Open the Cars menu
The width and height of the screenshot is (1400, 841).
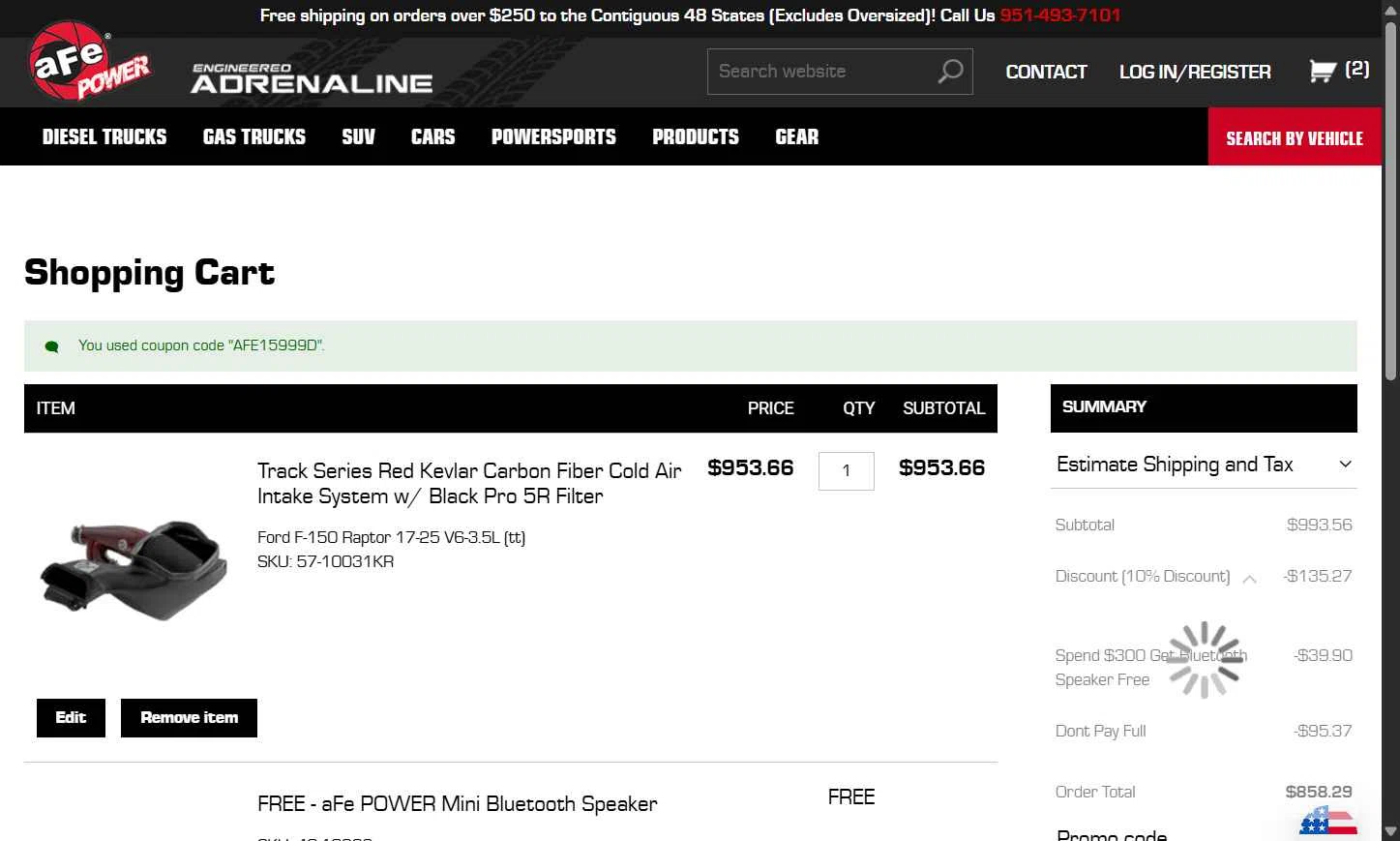point(432,137)
